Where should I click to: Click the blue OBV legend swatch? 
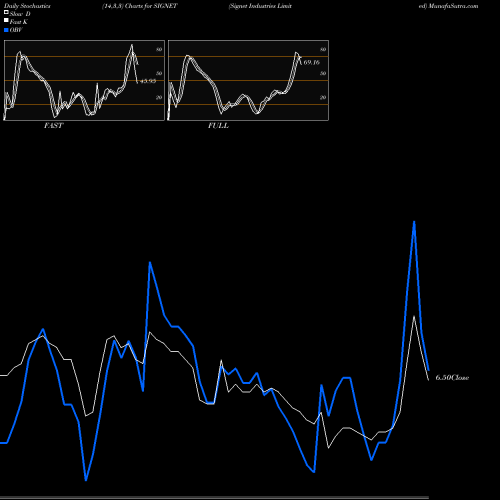click(6, 30)
